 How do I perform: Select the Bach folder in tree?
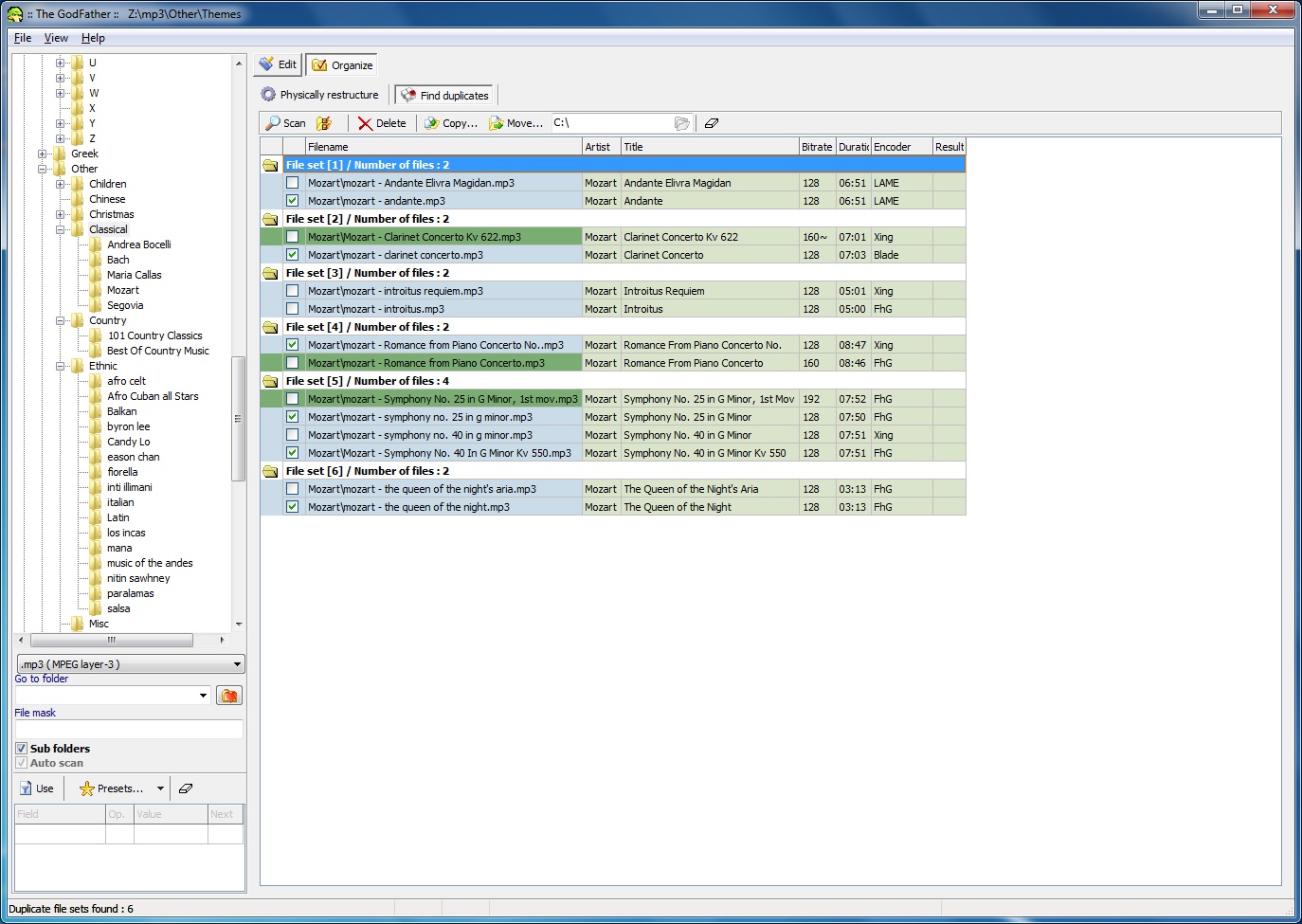tap(118, 260)
